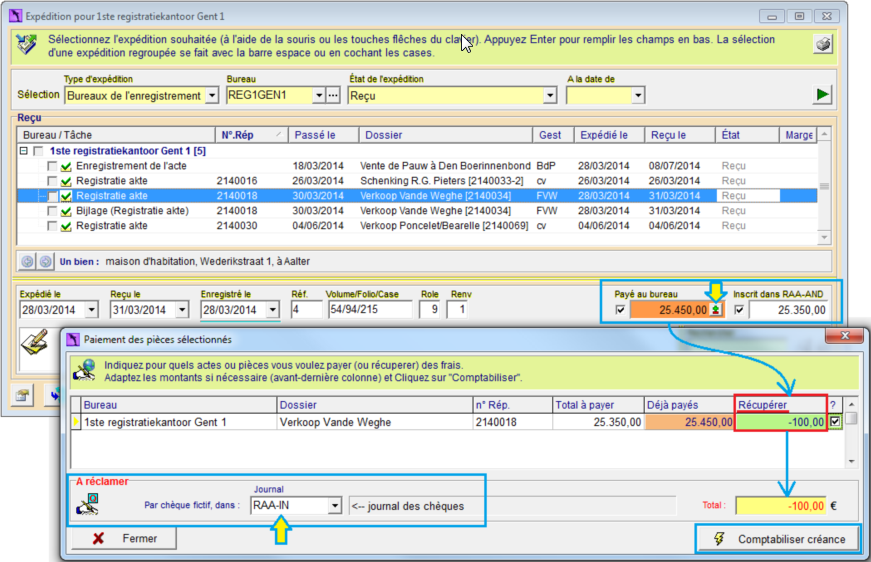Image resolution: width=871 pixels, height=562 pixels.
Task: Open the Enregistré le date picker
Action: [x=273, y=309]
